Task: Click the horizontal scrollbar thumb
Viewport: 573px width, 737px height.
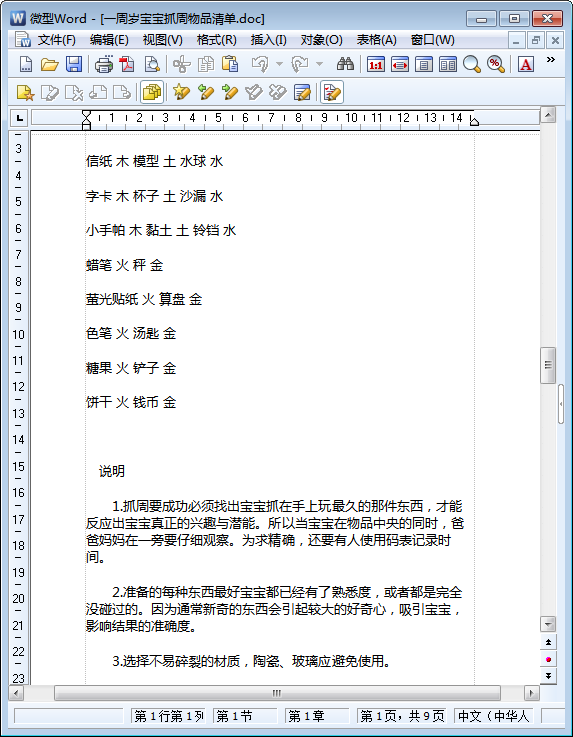Action: pos(277,693)
